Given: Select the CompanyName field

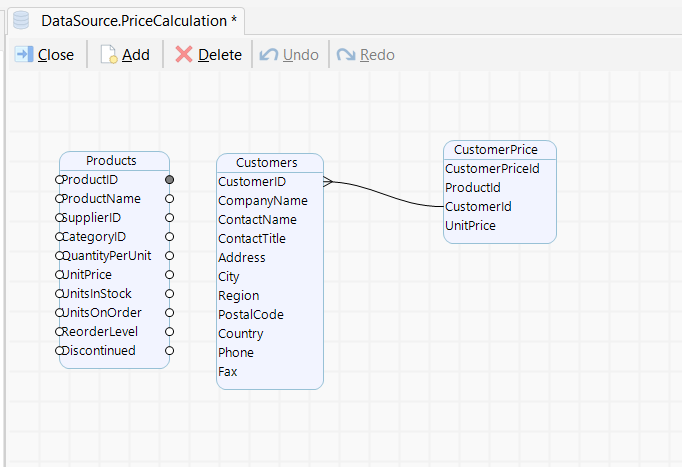Looking at the screenshot, I should point(263,201).
